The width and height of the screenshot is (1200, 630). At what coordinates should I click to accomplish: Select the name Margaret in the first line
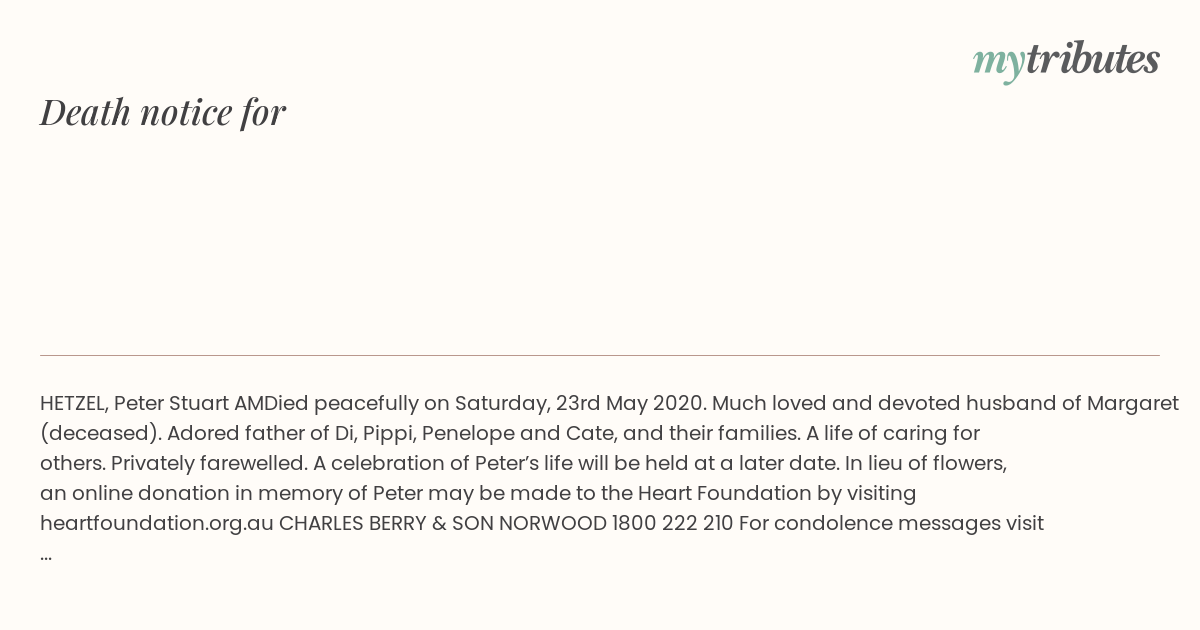tap(1133, 403)
